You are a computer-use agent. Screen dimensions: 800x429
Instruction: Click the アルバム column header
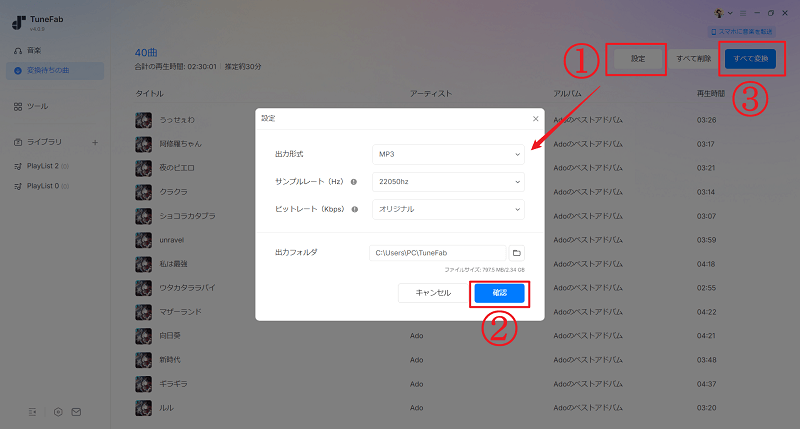tap(567, 94)
